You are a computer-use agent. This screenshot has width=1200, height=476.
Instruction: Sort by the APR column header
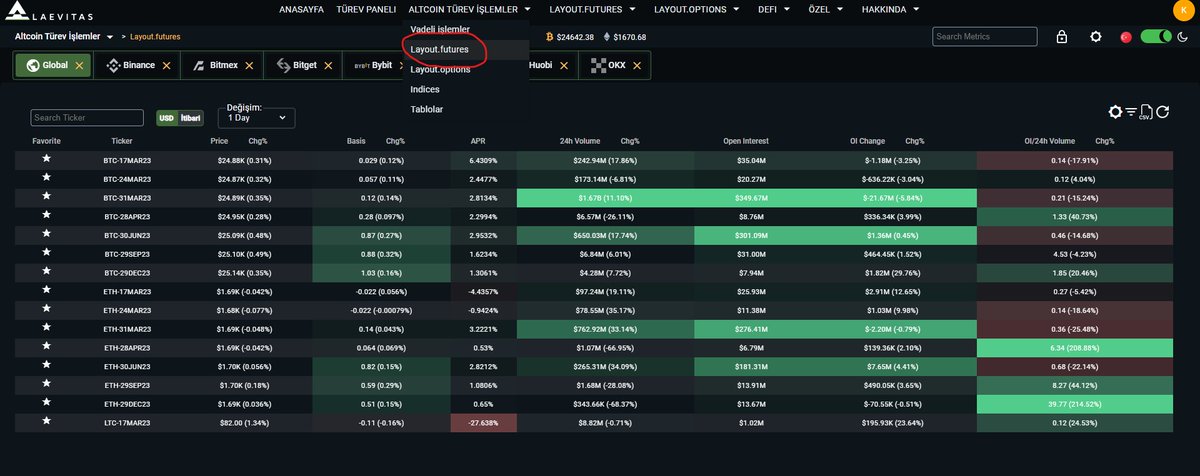478,141
